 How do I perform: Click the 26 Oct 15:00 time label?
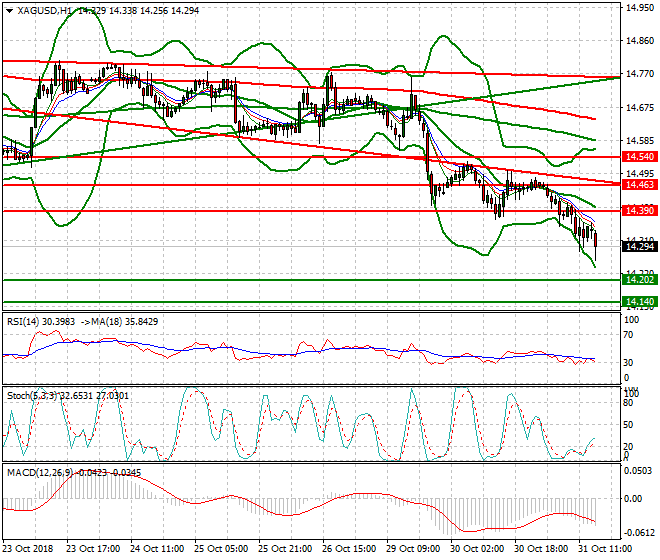coord(350,549)
